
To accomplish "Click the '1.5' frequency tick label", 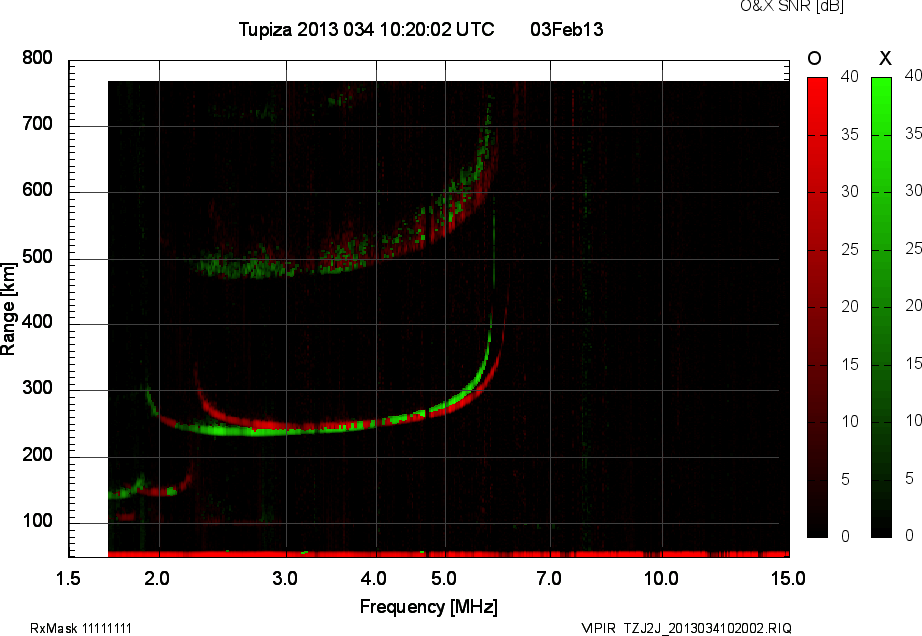I will [x=68, y=579].
